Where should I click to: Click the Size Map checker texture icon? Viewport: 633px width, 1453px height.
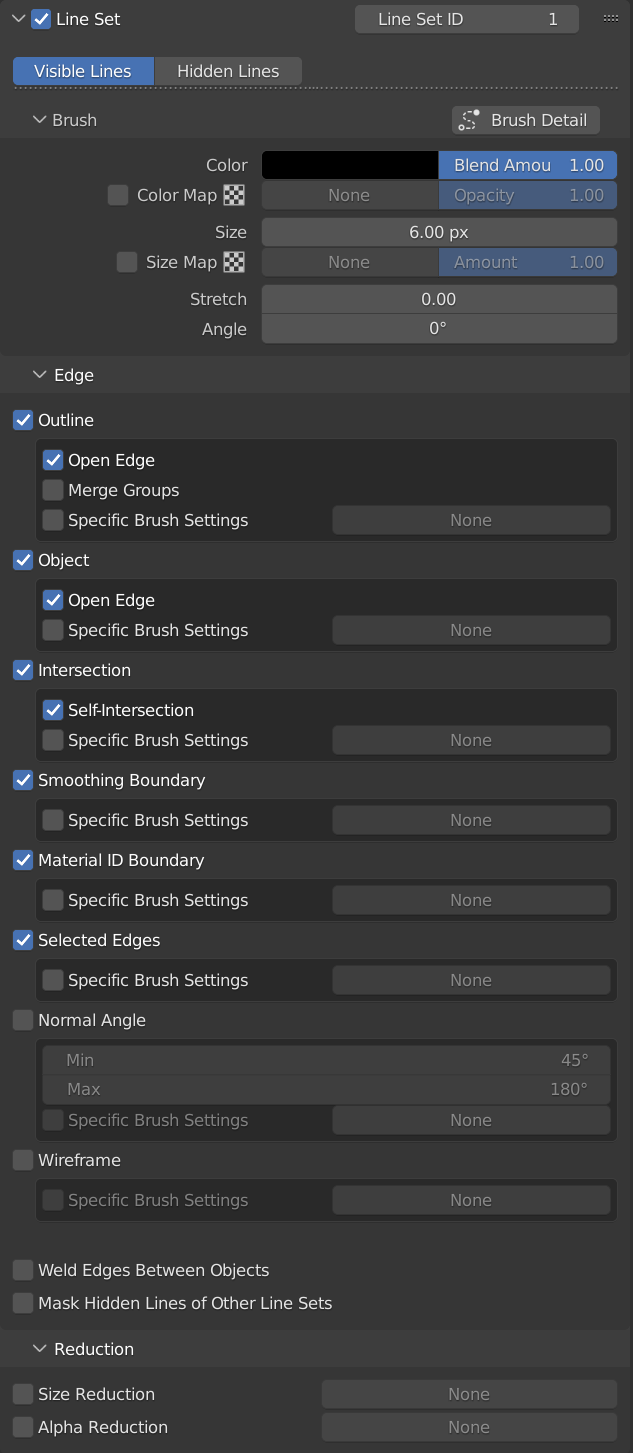click(234, 262)
